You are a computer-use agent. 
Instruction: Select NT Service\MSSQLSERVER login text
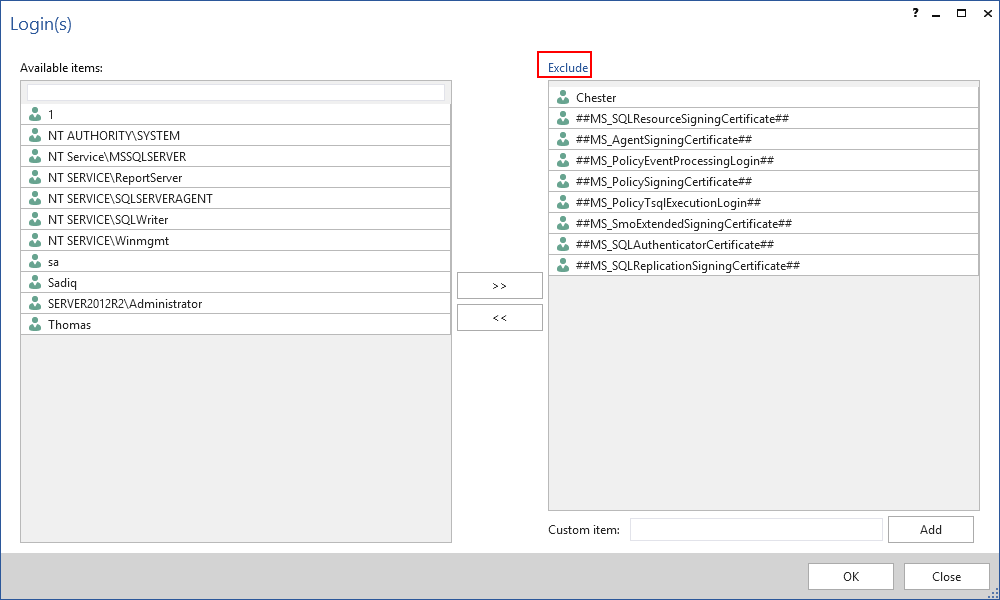pyautogui.click(x=117, y=157)
